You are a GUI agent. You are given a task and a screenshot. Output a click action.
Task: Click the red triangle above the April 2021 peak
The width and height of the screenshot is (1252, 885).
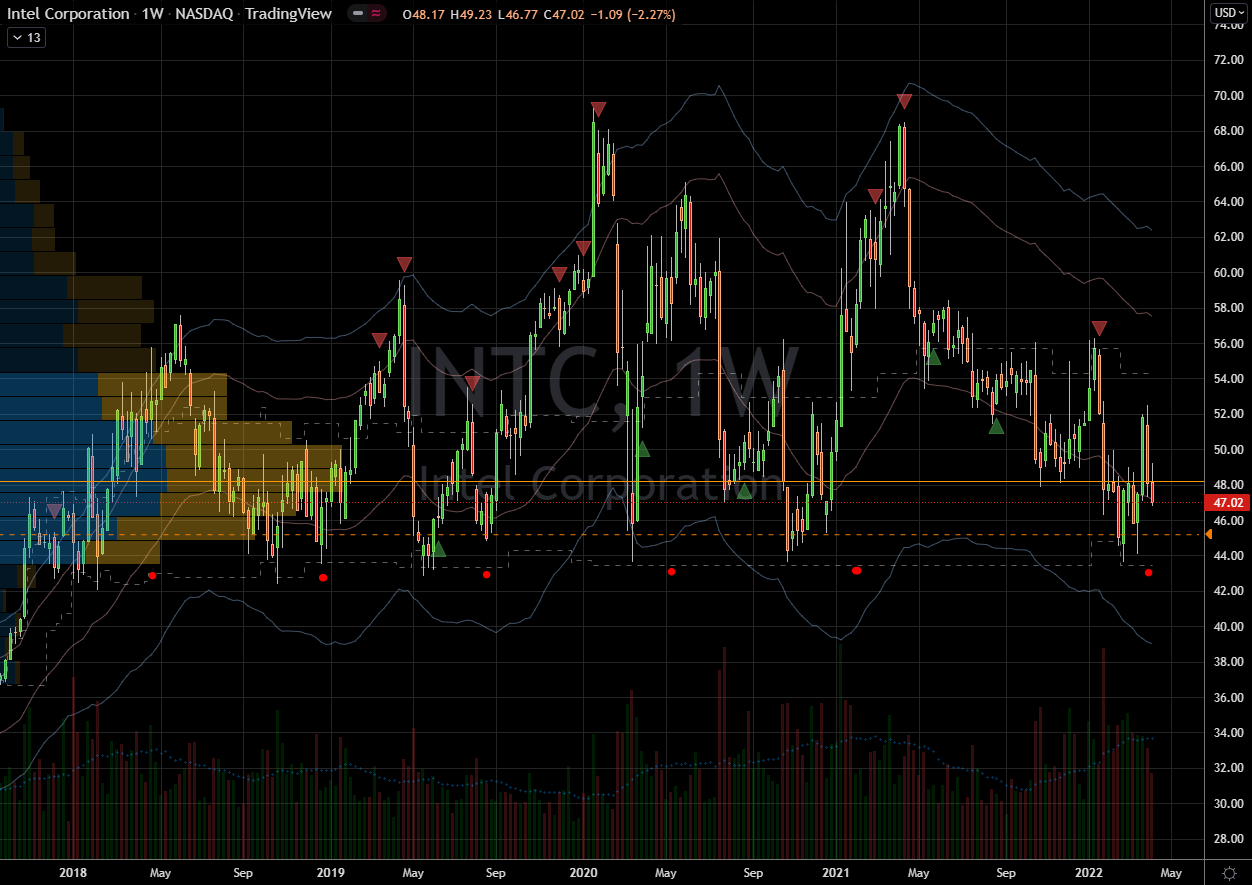click(x=904, y=101)
